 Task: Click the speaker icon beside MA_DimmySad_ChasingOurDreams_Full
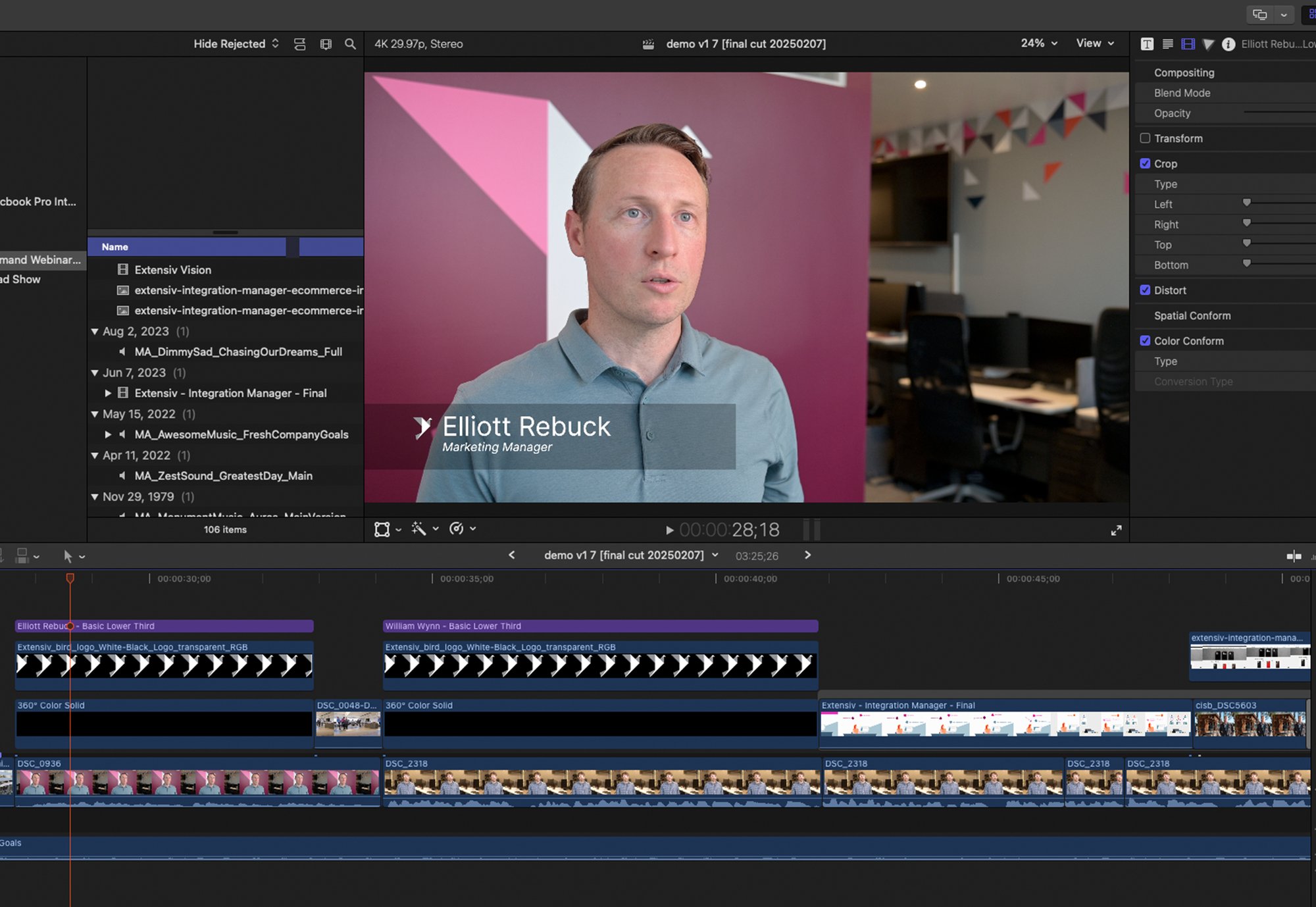(x=122, y=351)
